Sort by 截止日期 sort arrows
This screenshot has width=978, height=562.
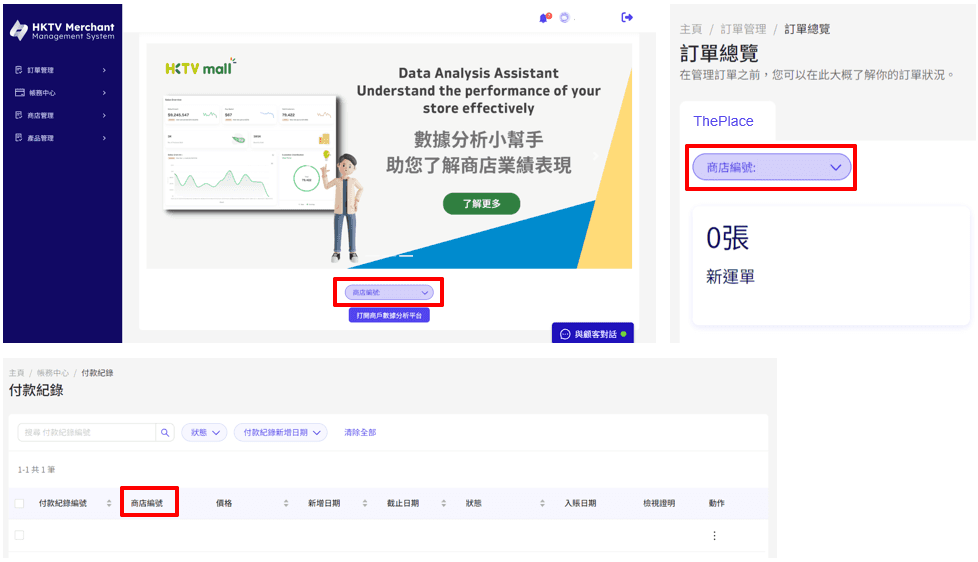coord(443,503)
